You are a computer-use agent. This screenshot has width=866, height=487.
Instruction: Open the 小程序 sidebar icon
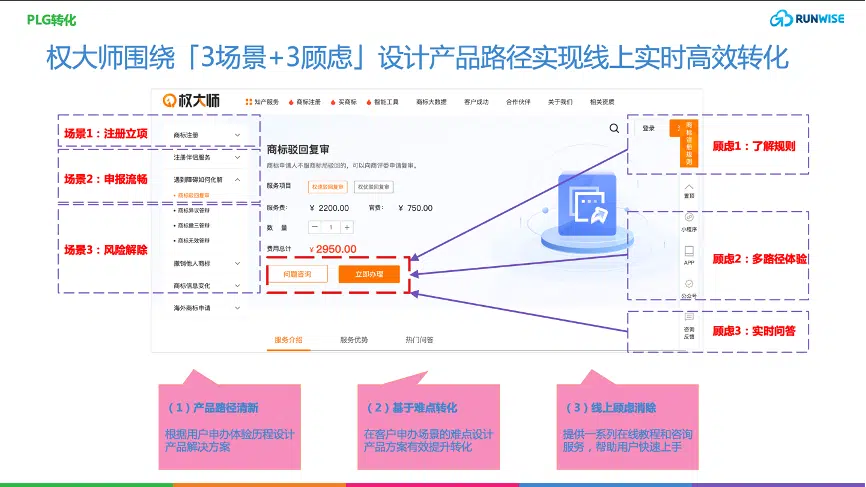point(689,217)
